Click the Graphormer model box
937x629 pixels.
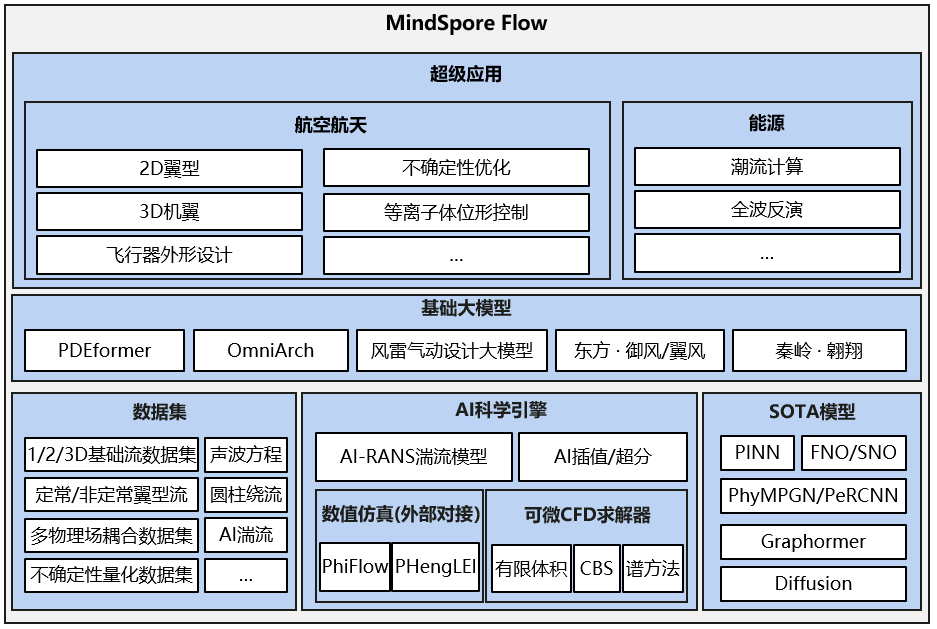813,541
